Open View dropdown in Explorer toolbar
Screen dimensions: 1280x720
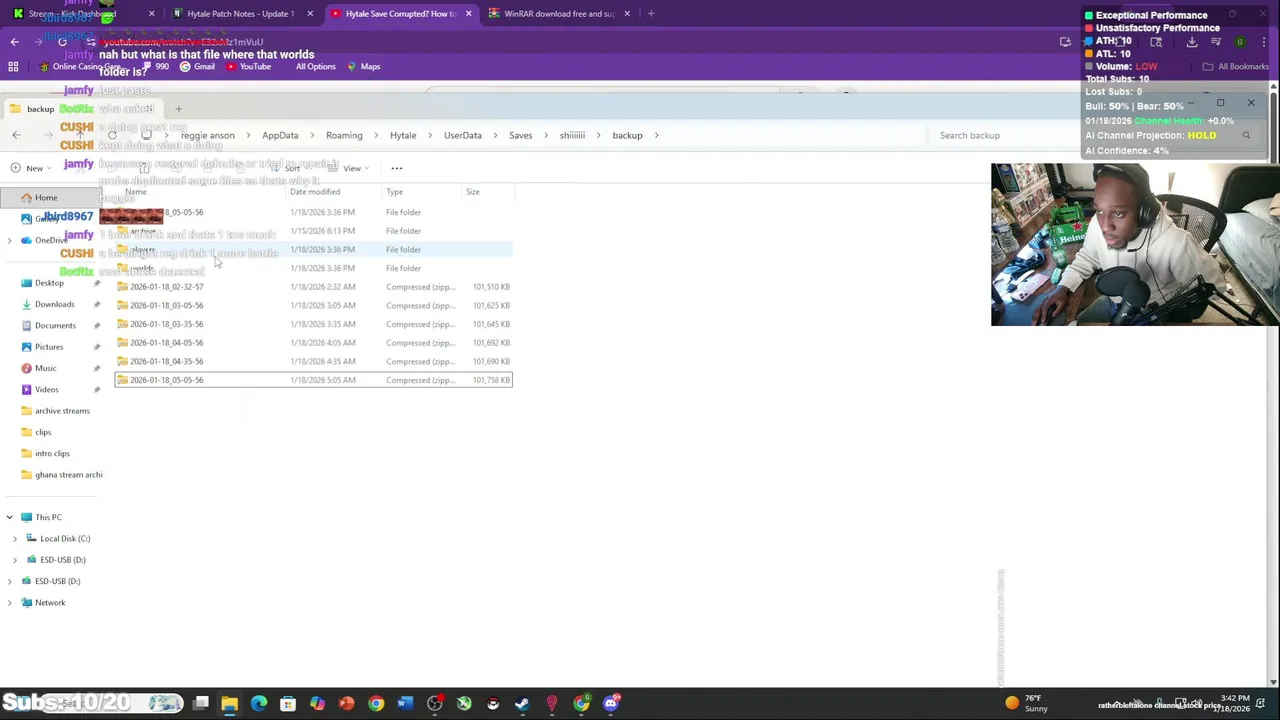point(348,168)
